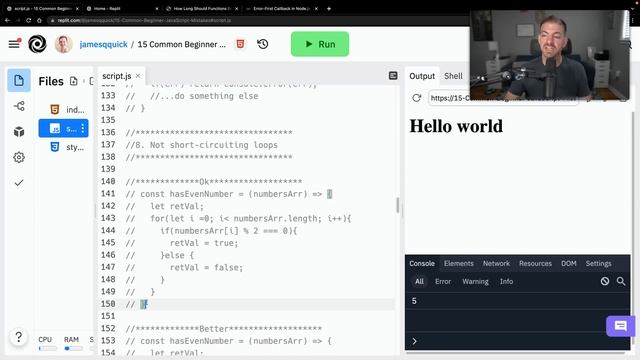Select the devtools Settings tab
The width and height of the screenshot is (640, 360).
[598, 263]
